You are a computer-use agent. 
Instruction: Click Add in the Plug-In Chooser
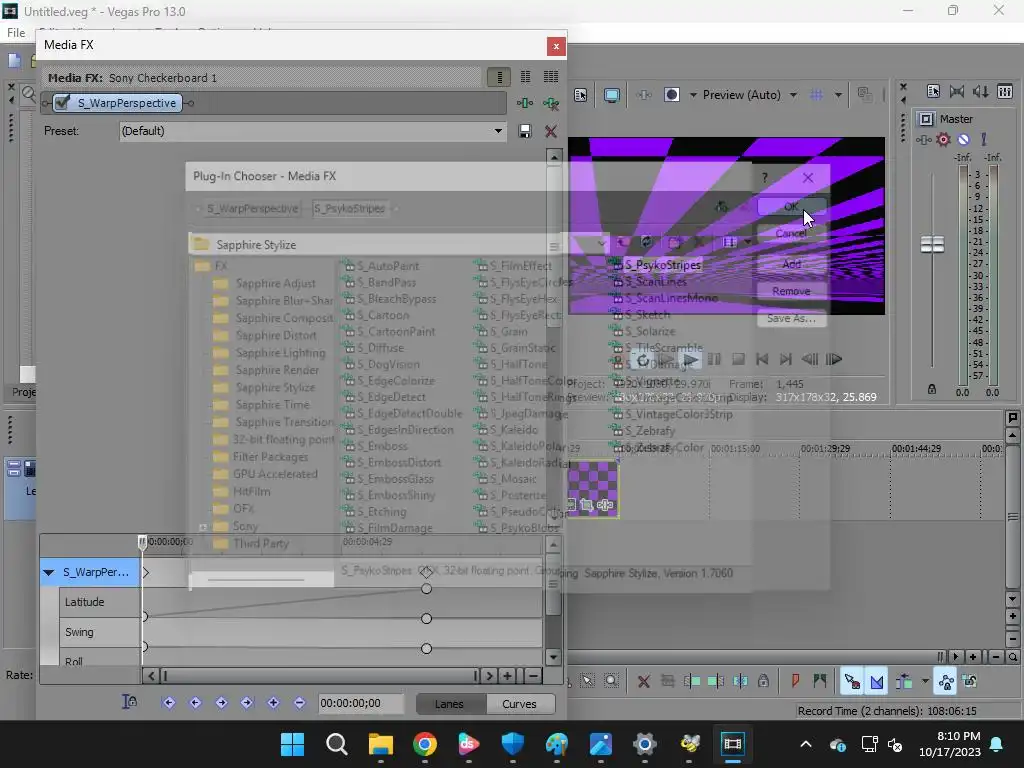click(792, 264)
